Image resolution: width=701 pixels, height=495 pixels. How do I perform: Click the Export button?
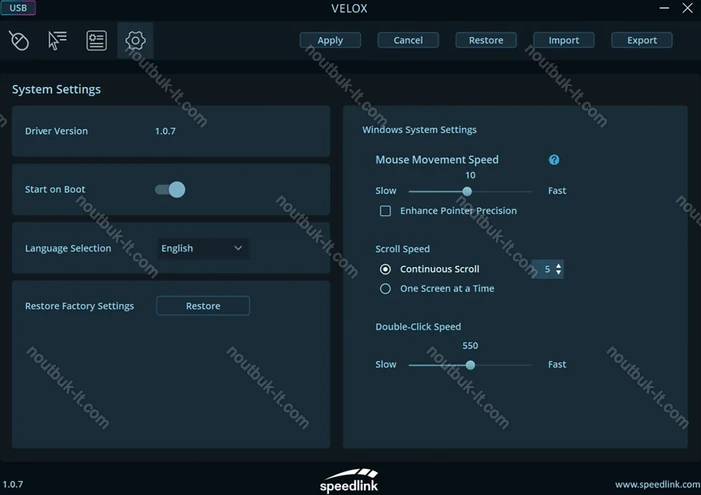click(x=642, y=41)
